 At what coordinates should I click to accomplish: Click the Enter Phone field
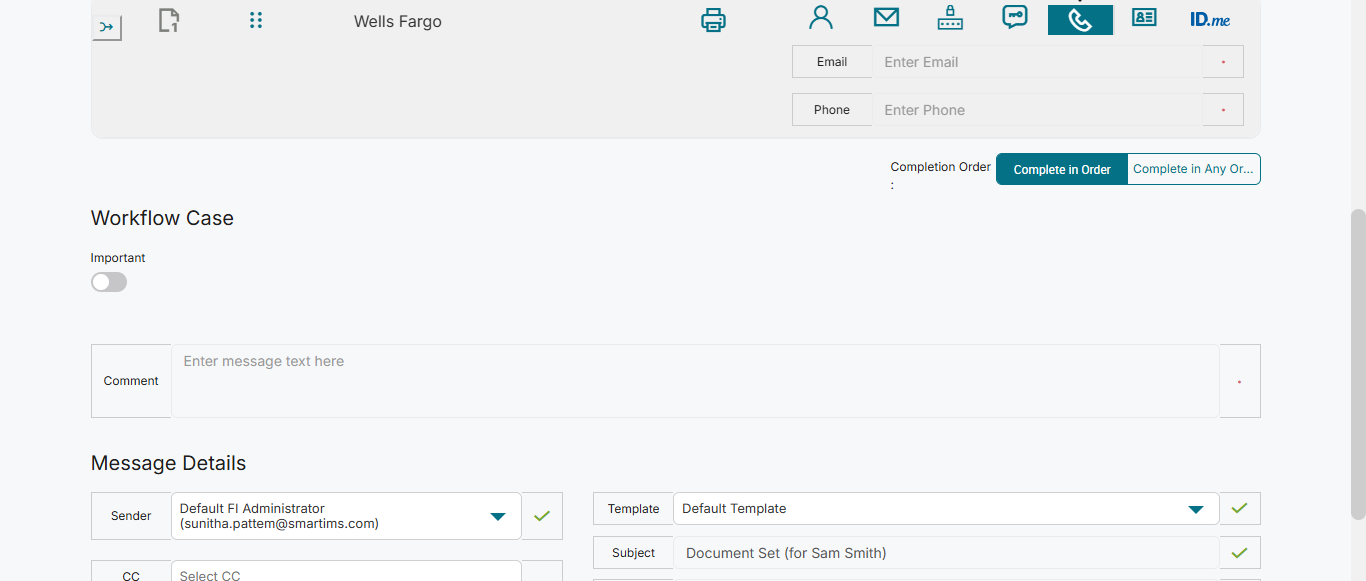1037,110
